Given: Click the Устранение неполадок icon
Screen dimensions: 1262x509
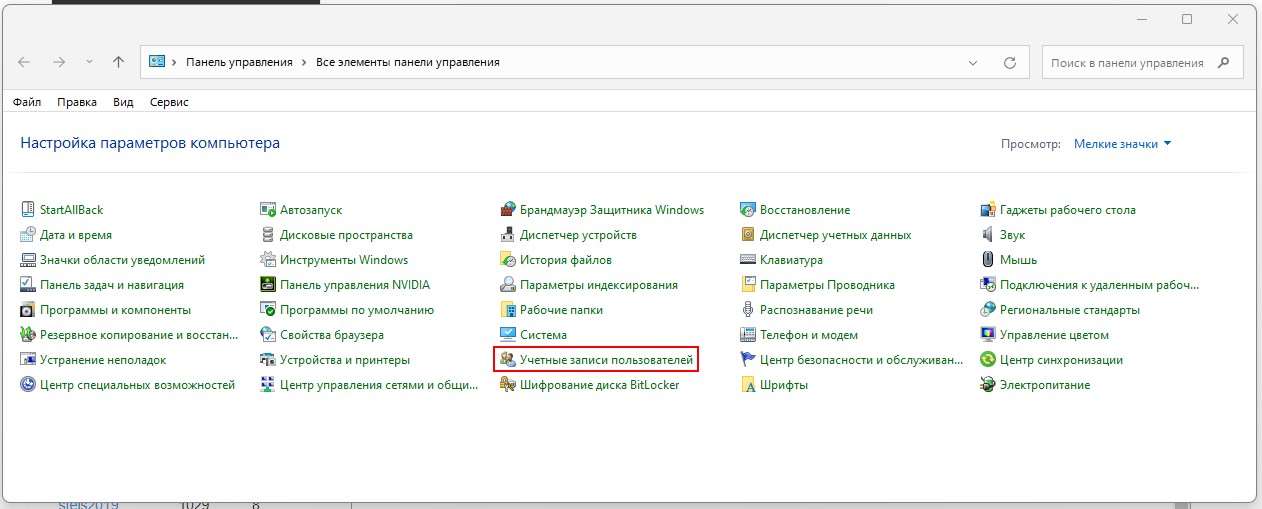Looking at the screenshot, I should click(28, 360).
